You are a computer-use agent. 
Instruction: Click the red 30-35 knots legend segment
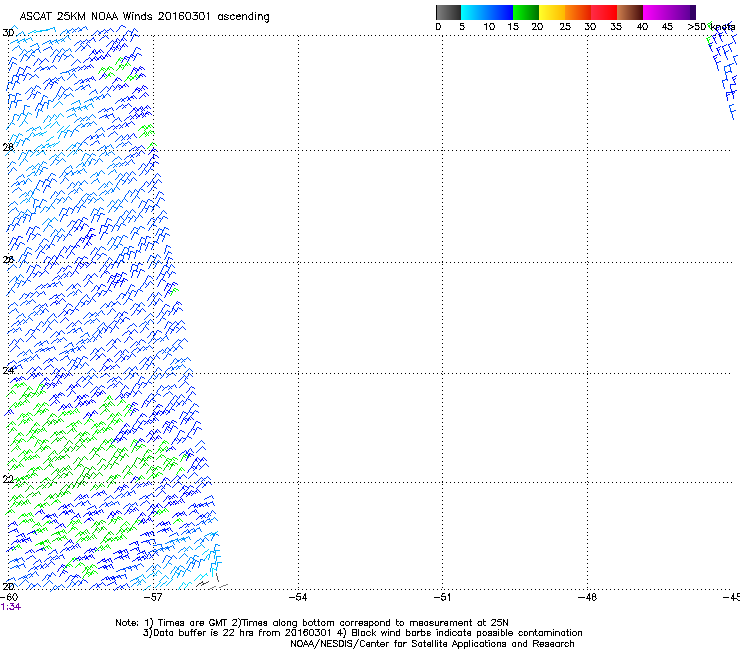pos(604,12)
